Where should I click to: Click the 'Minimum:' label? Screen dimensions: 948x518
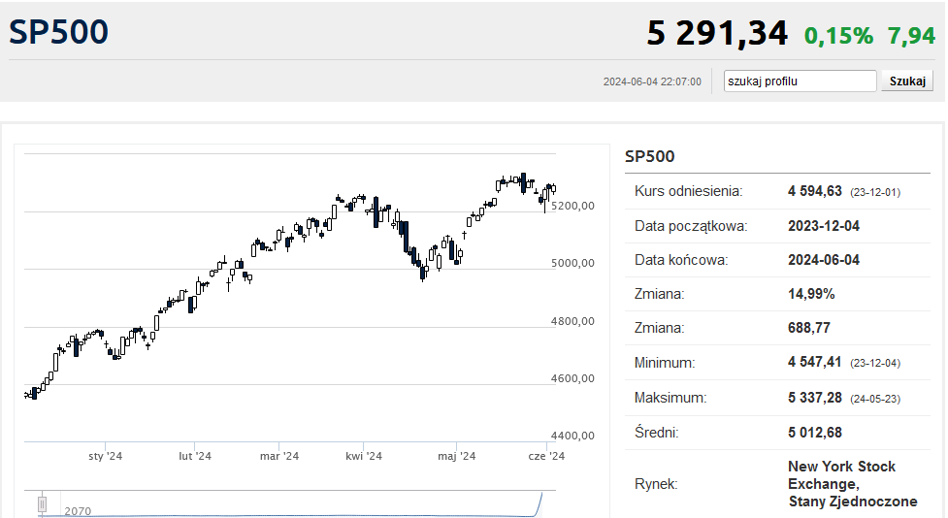click(x=664, y=363)
